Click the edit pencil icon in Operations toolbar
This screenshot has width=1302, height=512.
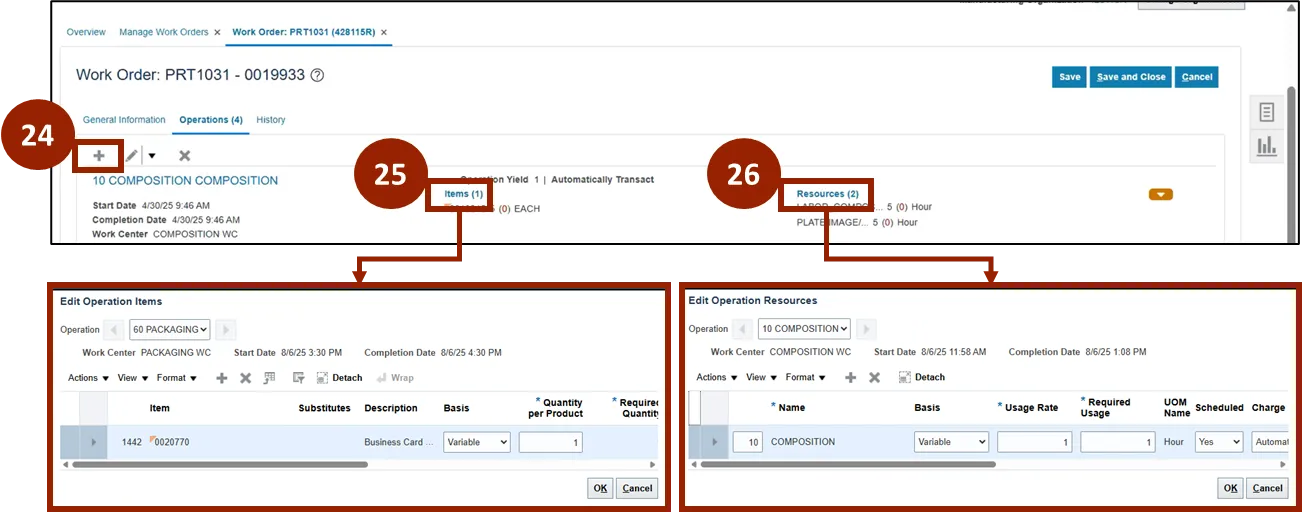pyautogui.click(x=132, y=156)
